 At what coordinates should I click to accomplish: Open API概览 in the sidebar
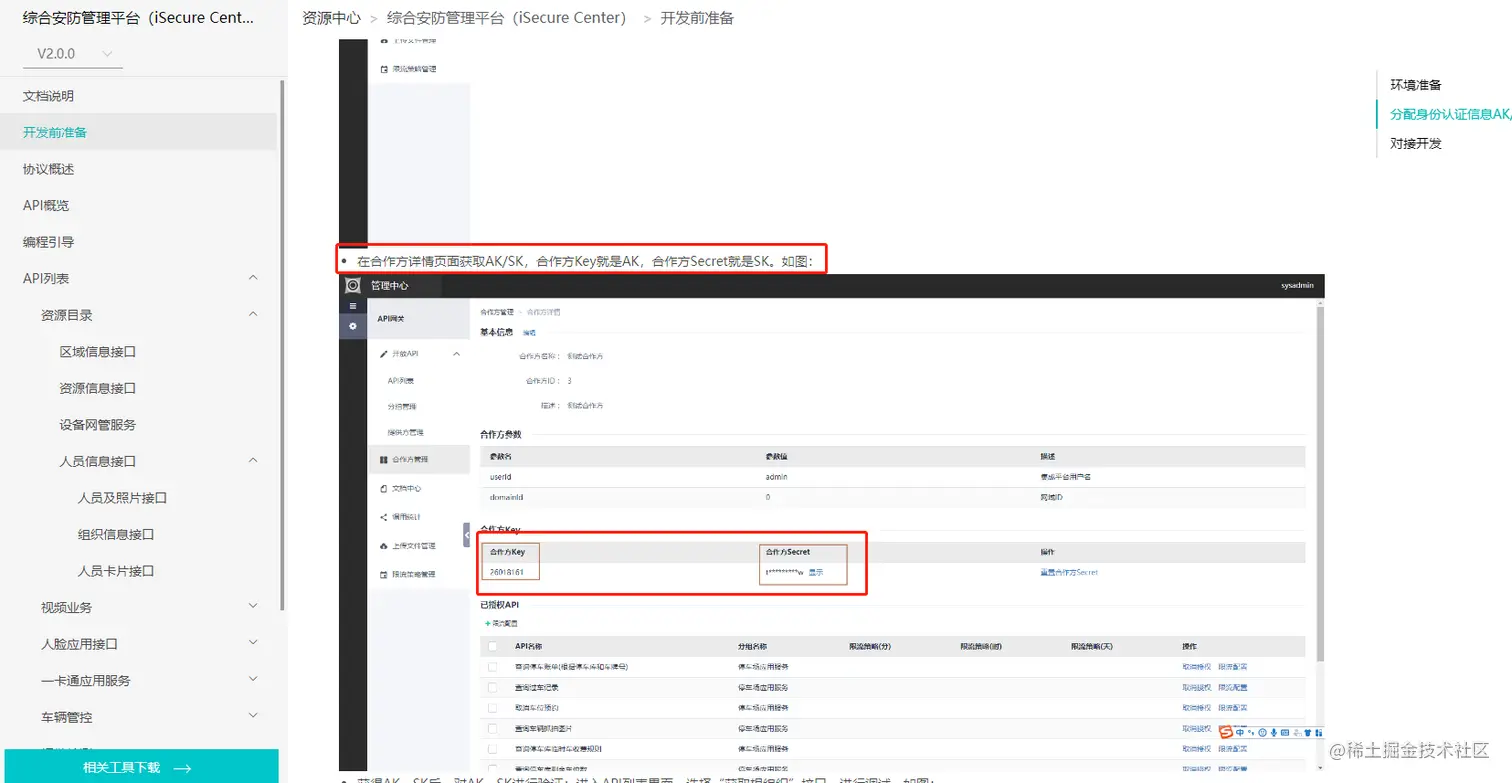[46, 205]
